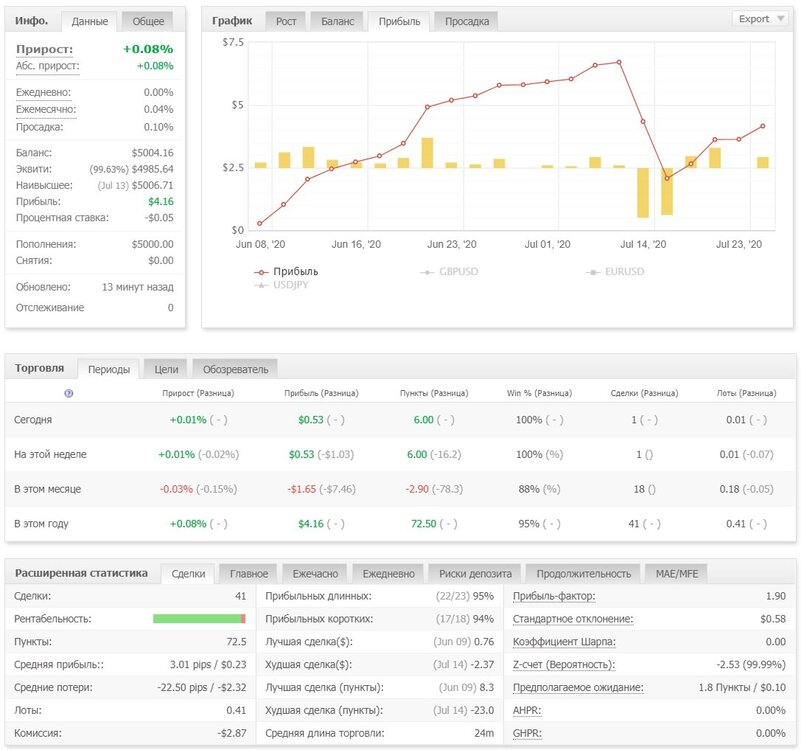801x750 pixels.
Task: Click the first data point at Jun 08
Action: [x=260, y=223]
